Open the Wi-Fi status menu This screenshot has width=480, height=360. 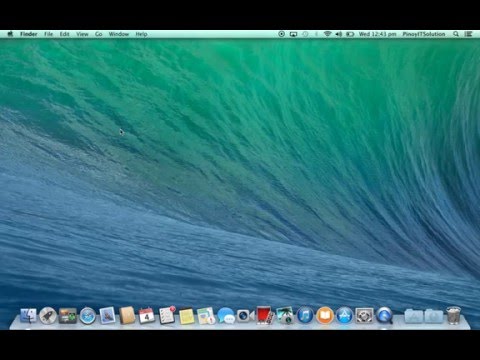pyautogui.click(x=327, y=34)
